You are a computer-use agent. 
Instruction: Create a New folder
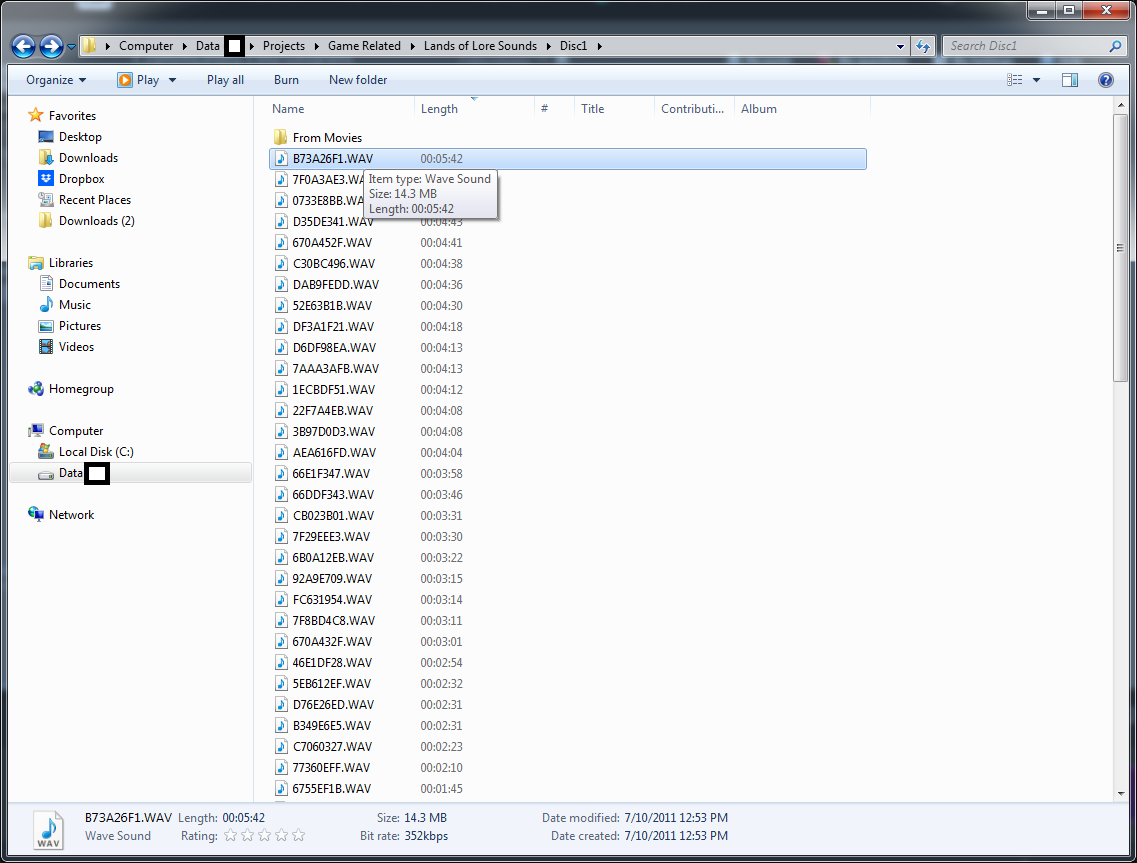(x=357, y=80)
